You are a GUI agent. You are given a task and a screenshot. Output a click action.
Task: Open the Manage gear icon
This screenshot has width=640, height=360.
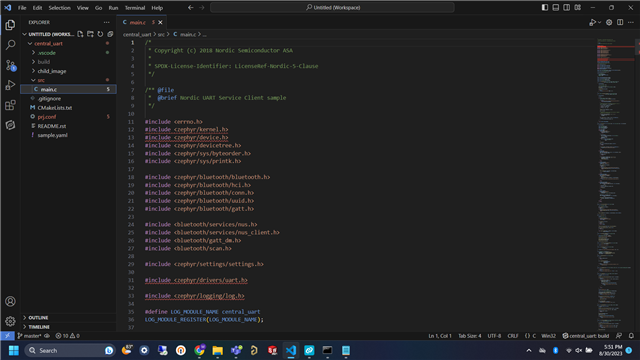point(10,321)
